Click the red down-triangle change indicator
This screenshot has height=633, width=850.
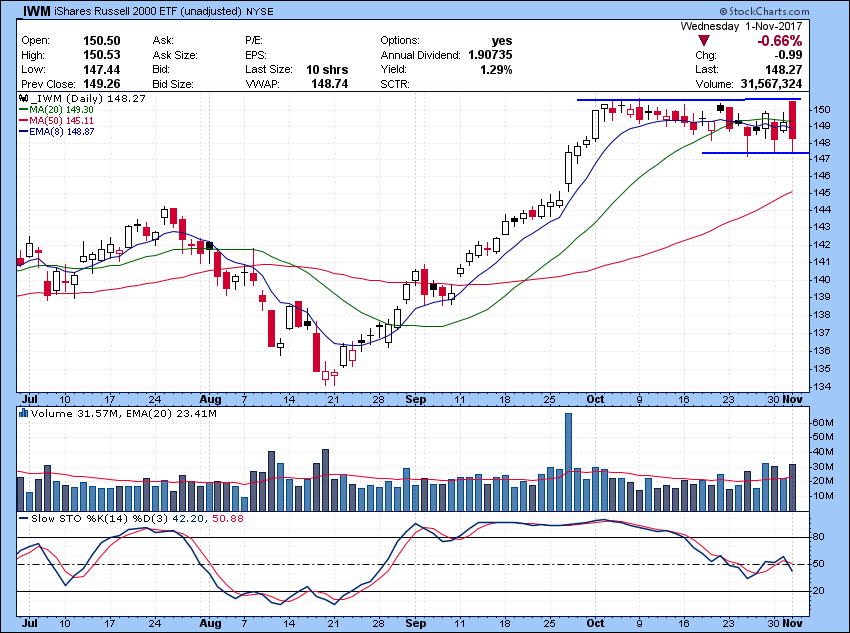click(x=704, y=41)
